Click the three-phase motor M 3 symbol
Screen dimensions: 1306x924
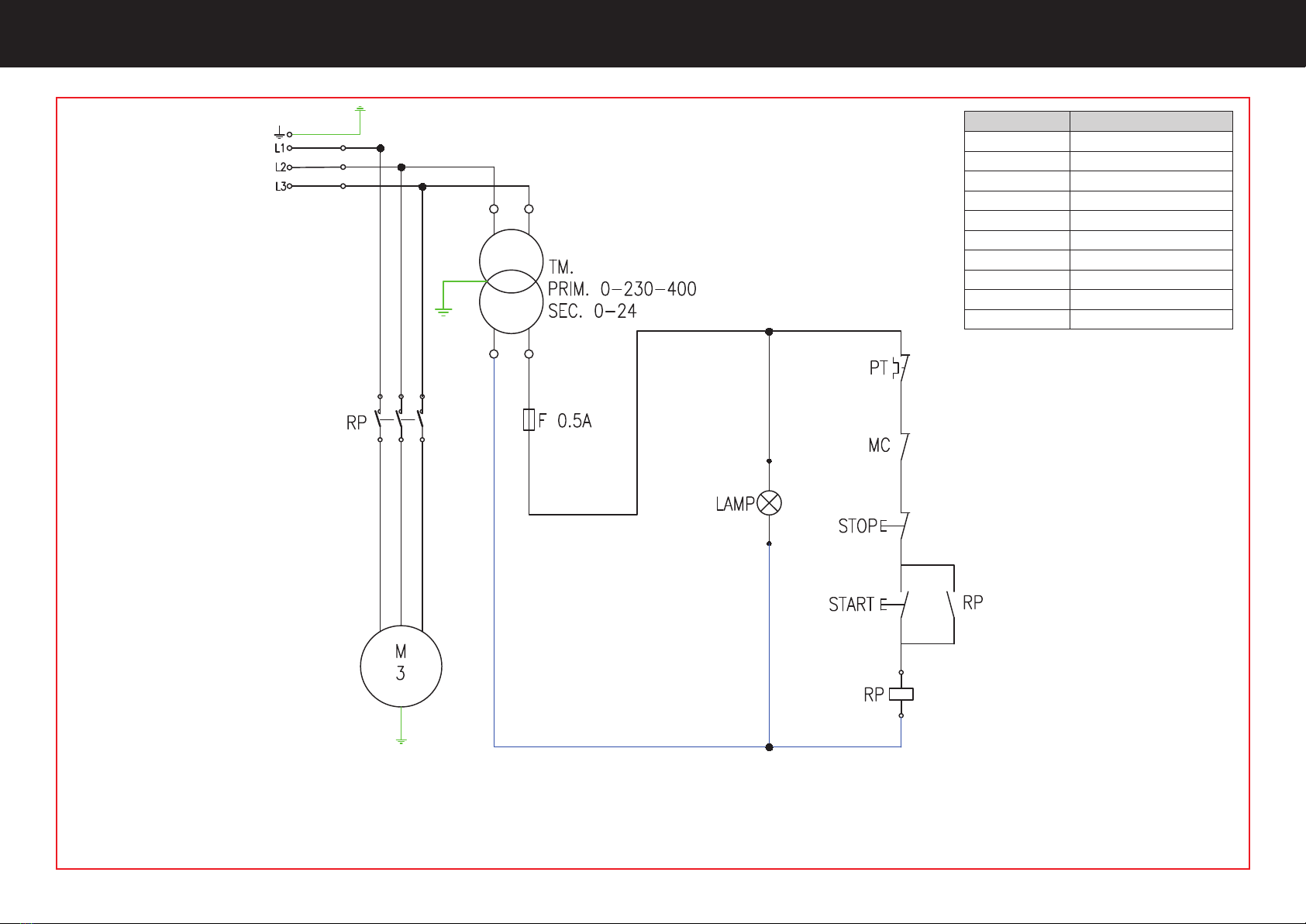point(401,666)
